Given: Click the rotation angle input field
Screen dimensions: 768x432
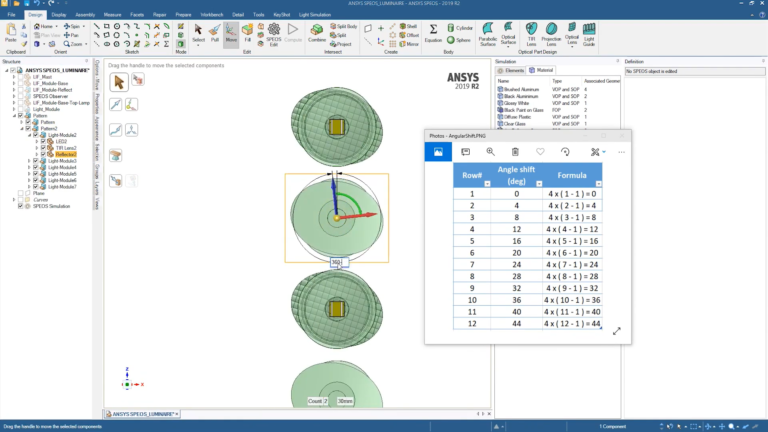Looking at the screenshot, I should click(x=339, y=262).
